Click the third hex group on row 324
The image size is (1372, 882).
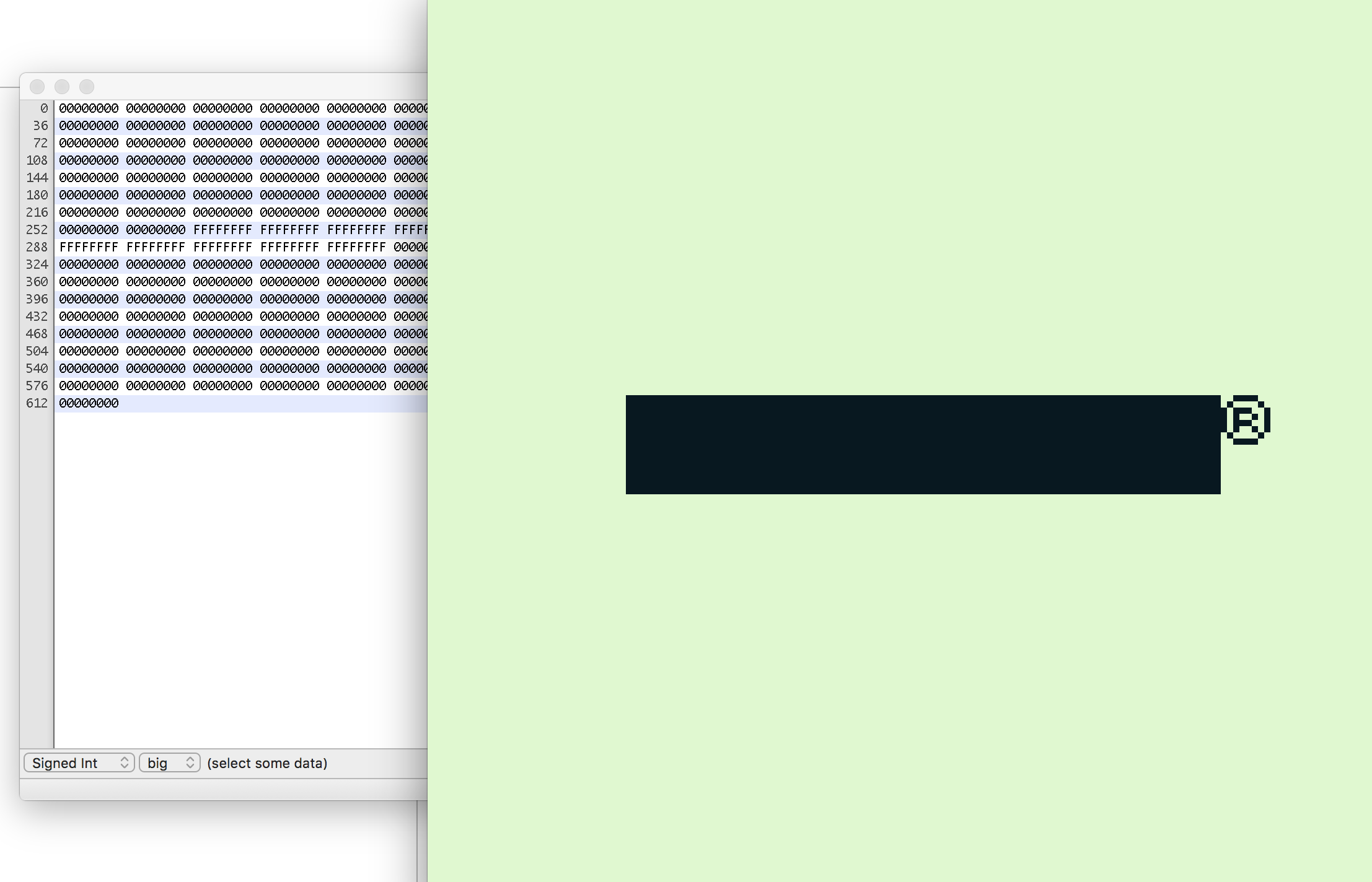click(x=222, y=264)
